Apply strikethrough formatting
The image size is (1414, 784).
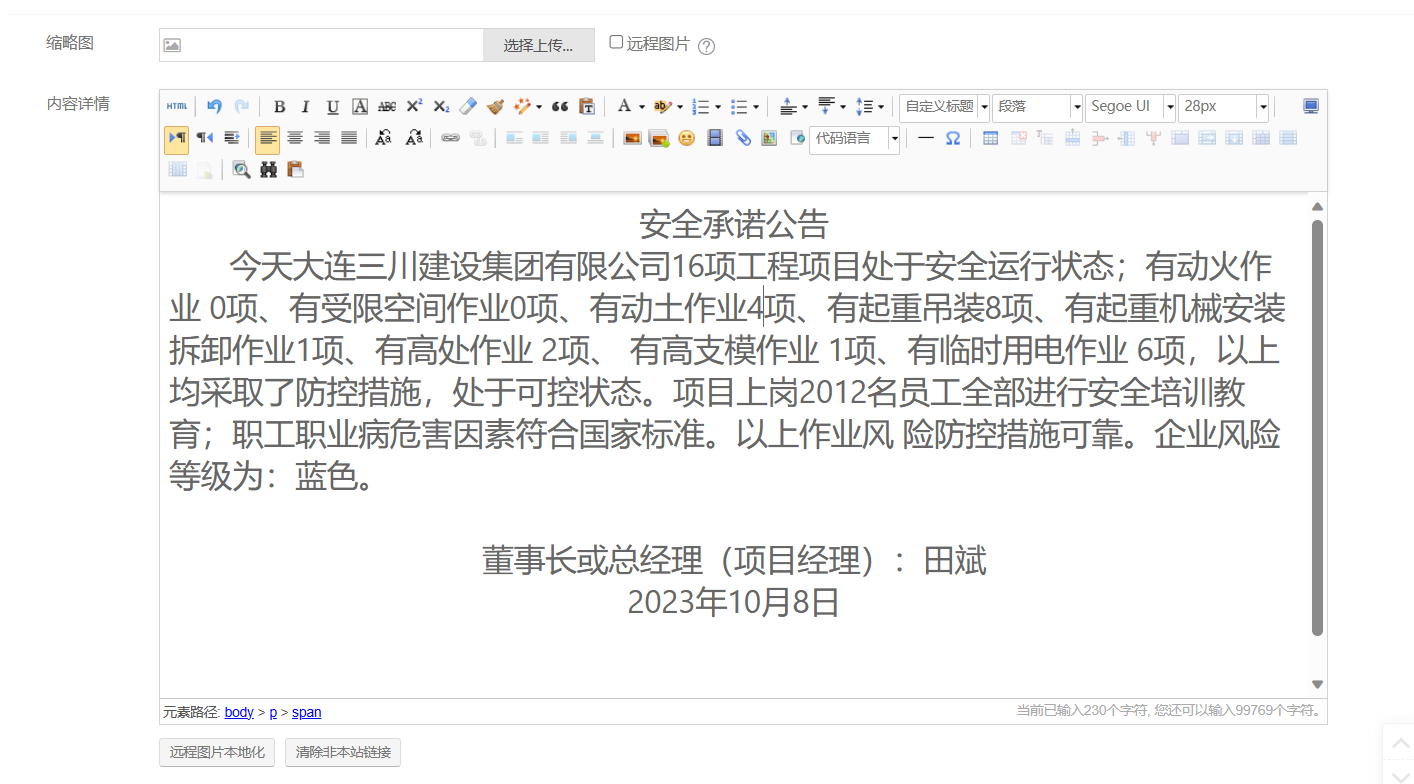coord(387,106)
